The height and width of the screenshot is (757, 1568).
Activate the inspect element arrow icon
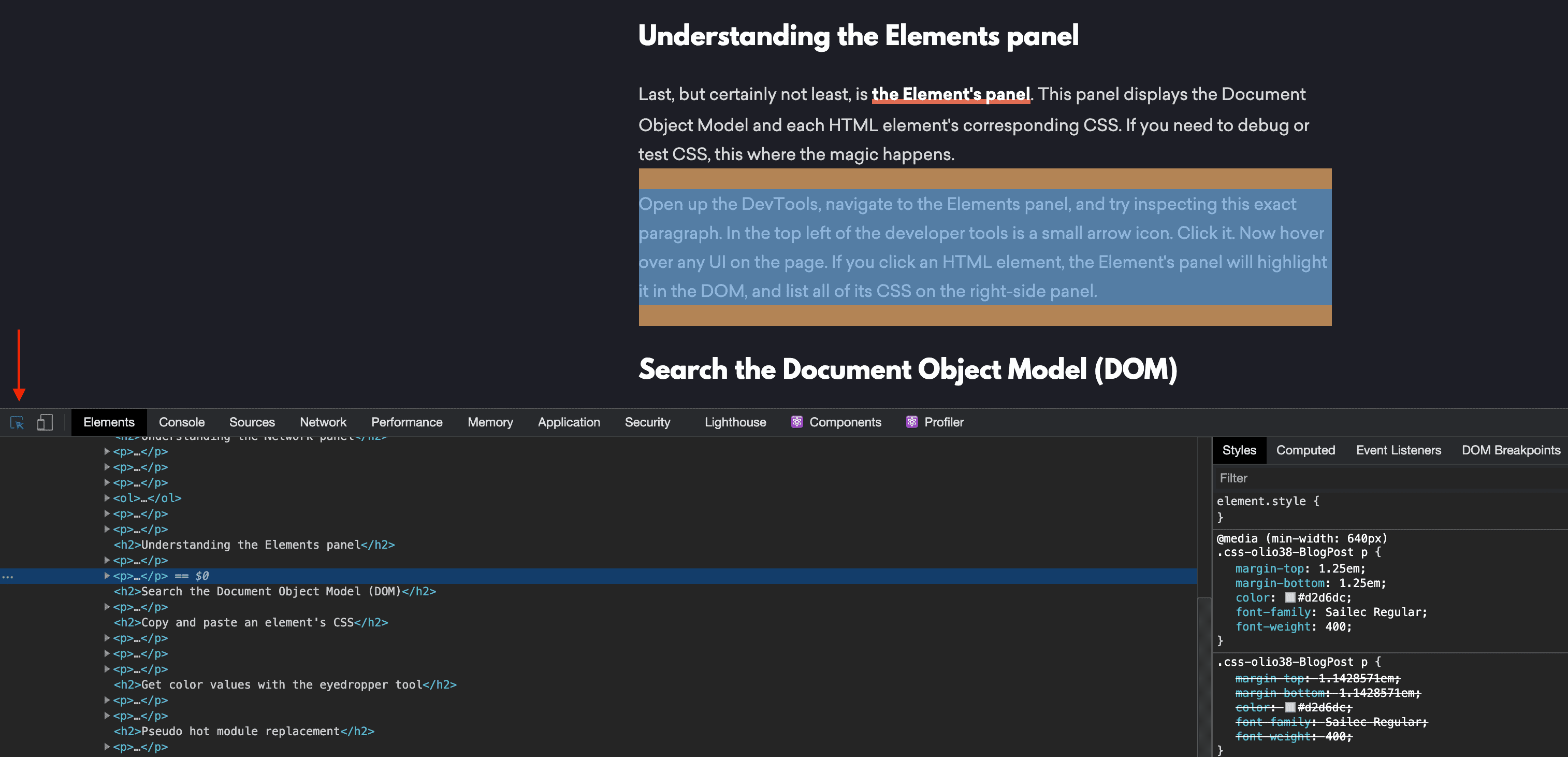(x=17, y=422)
